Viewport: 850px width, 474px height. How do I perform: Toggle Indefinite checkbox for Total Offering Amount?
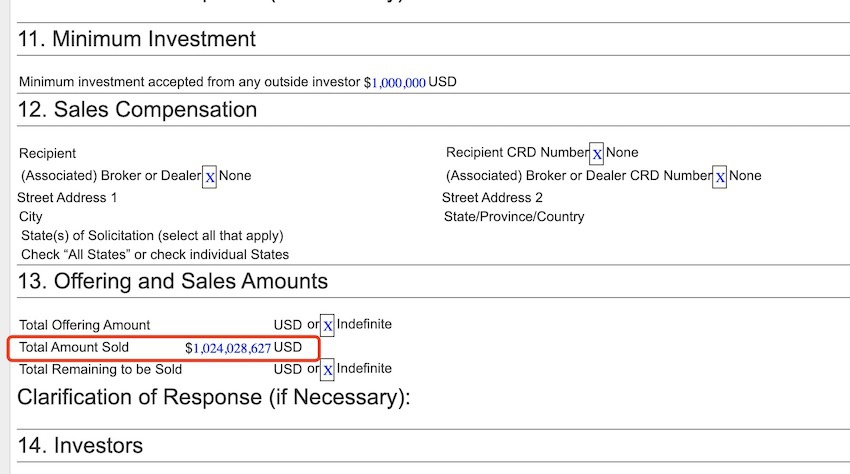(x=328, y=326)
